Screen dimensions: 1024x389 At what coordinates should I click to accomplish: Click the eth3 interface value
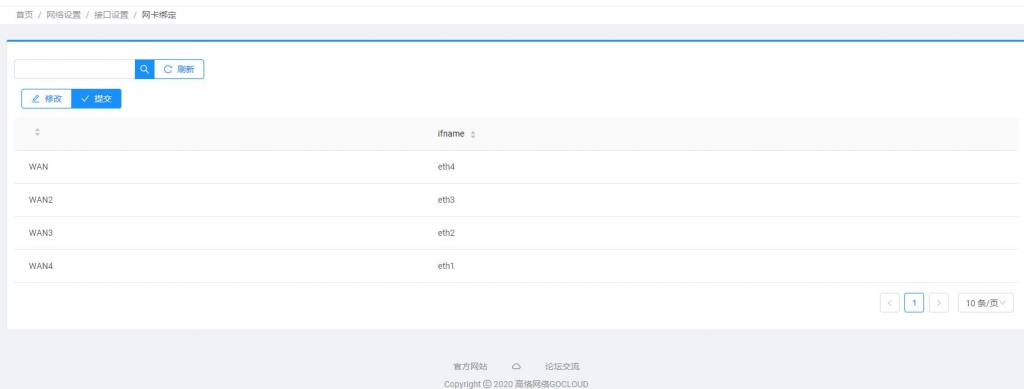(446, 200)
